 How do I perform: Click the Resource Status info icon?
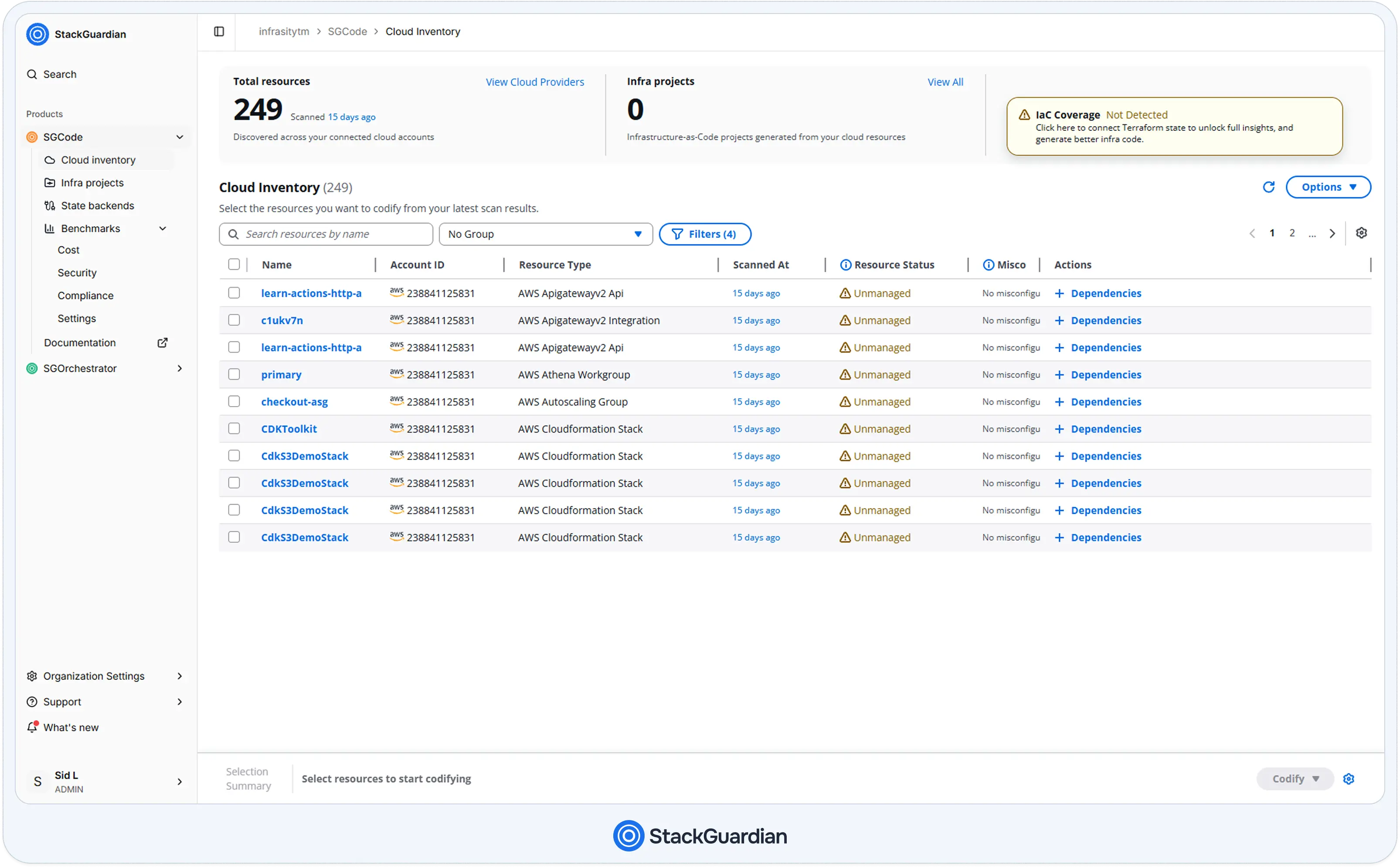point(845,264)
